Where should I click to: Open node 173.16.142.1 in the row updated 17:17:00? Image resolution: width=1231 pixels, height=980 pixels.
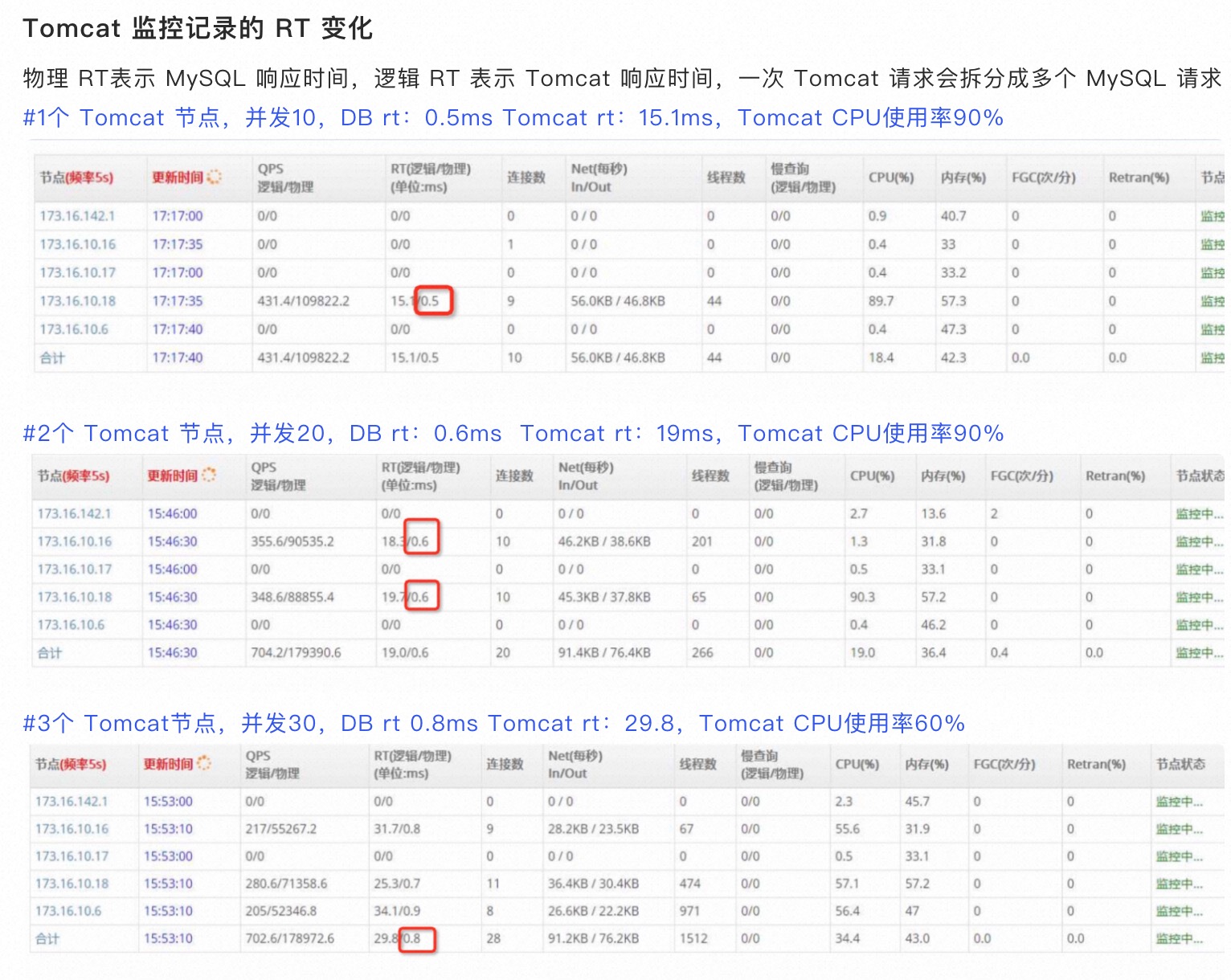pos(77,216)
